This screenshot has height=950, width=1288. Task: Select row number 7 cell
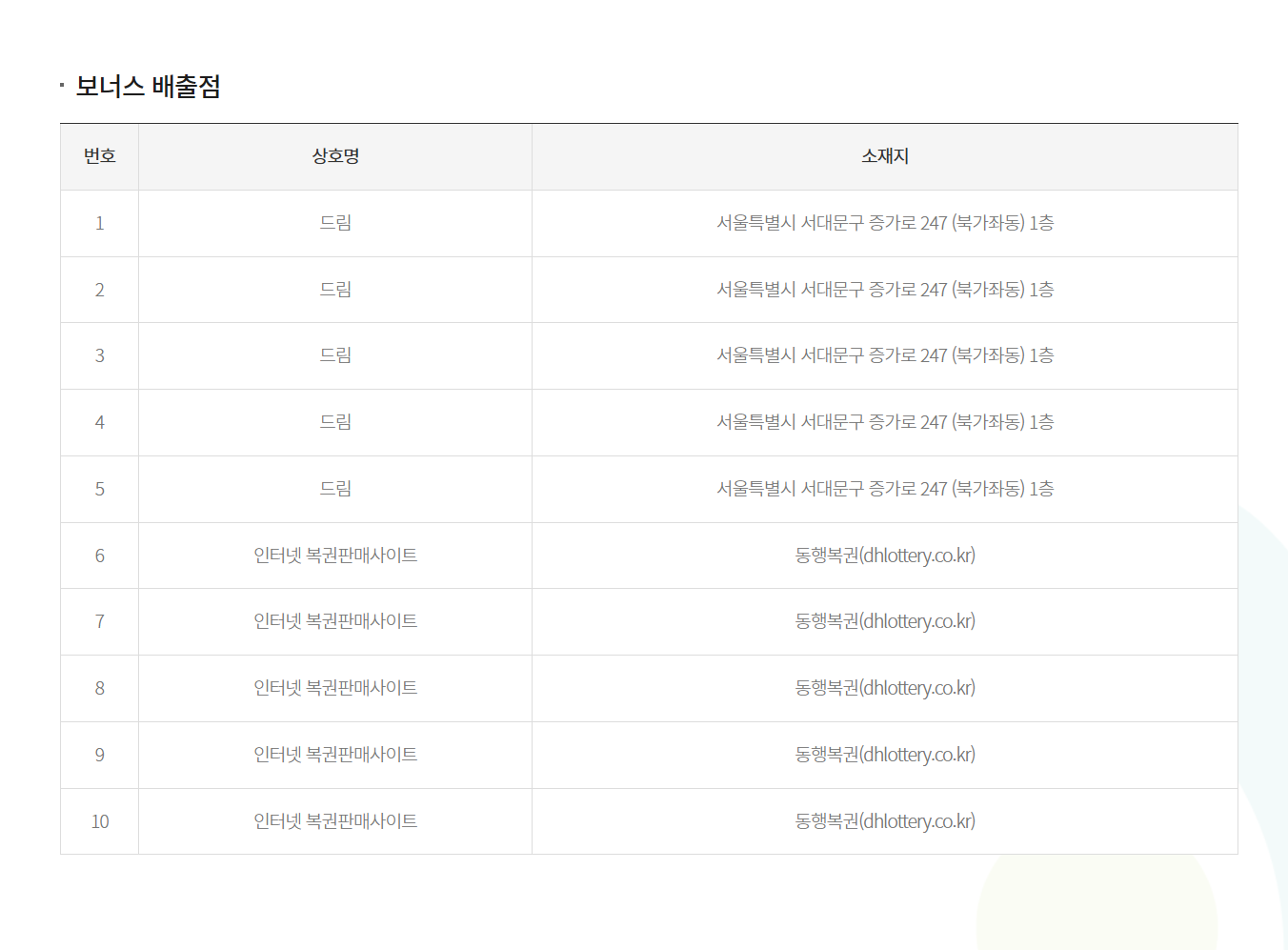[x=99, y=621]
